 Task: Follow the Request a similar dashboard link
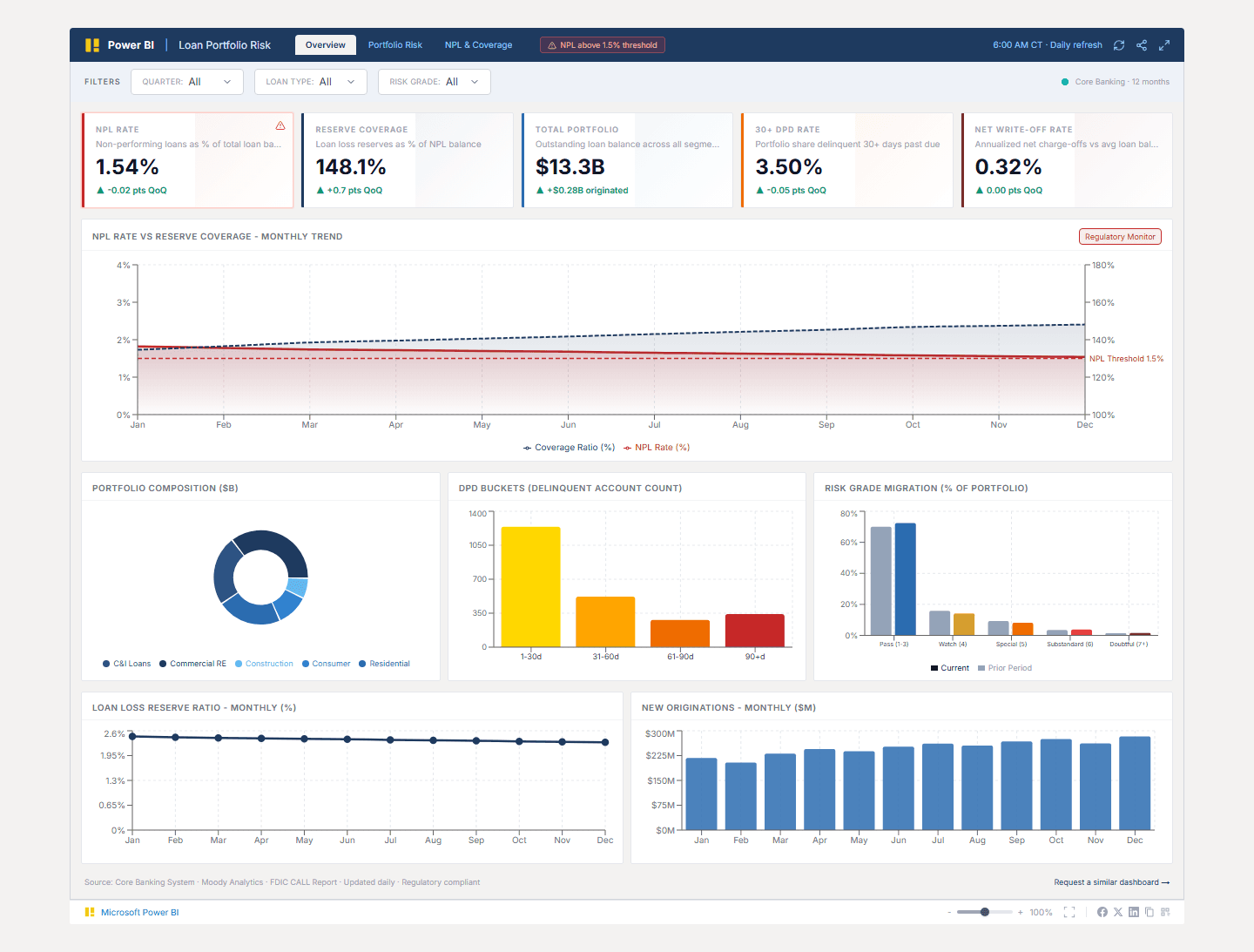[x=1111, y=882]
